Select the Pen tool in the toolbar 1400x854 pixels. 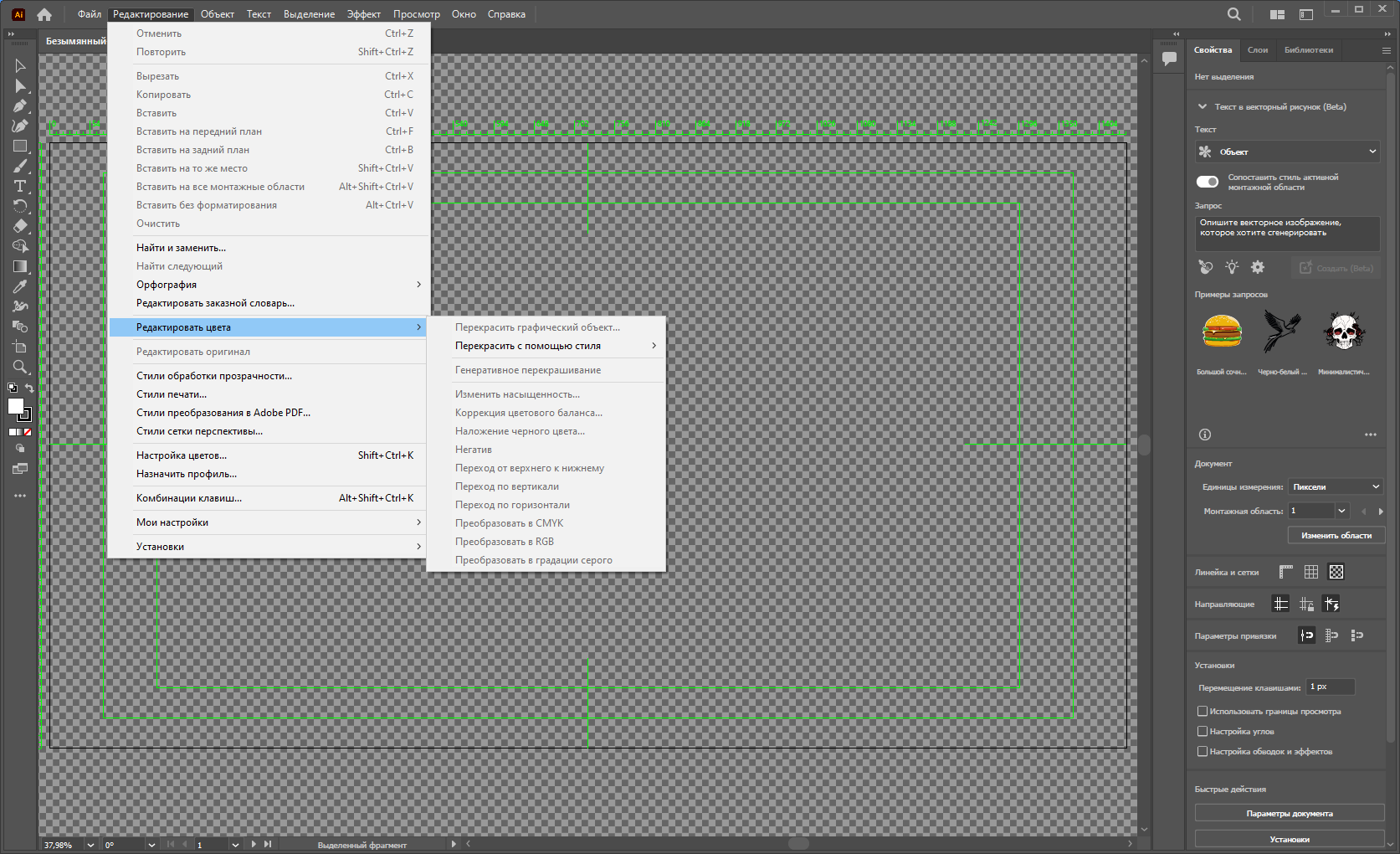pyautogui.click(x=20, y=106)
